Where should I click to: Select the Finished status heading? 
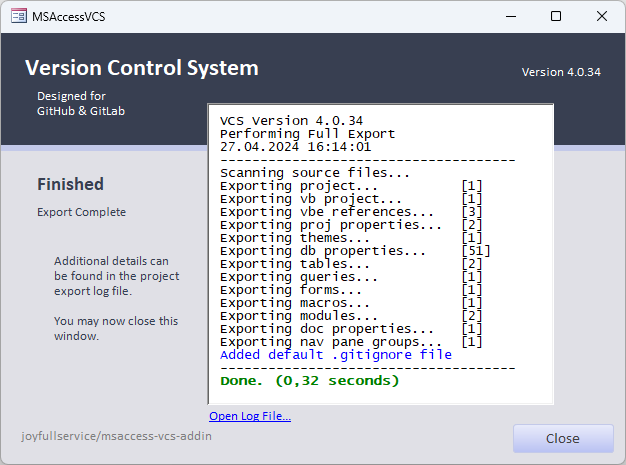click(x=70, y=184)
